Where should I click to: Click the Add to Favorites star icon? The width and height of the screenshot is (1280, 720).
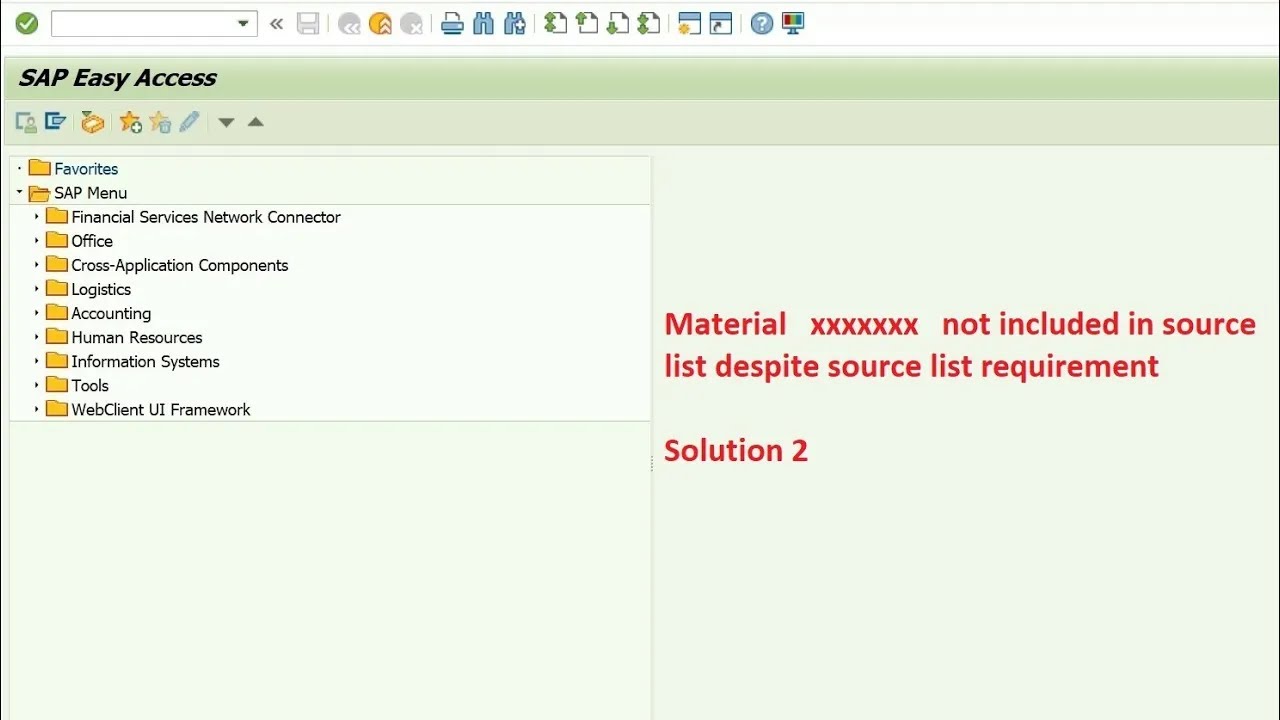pos(130,122)
